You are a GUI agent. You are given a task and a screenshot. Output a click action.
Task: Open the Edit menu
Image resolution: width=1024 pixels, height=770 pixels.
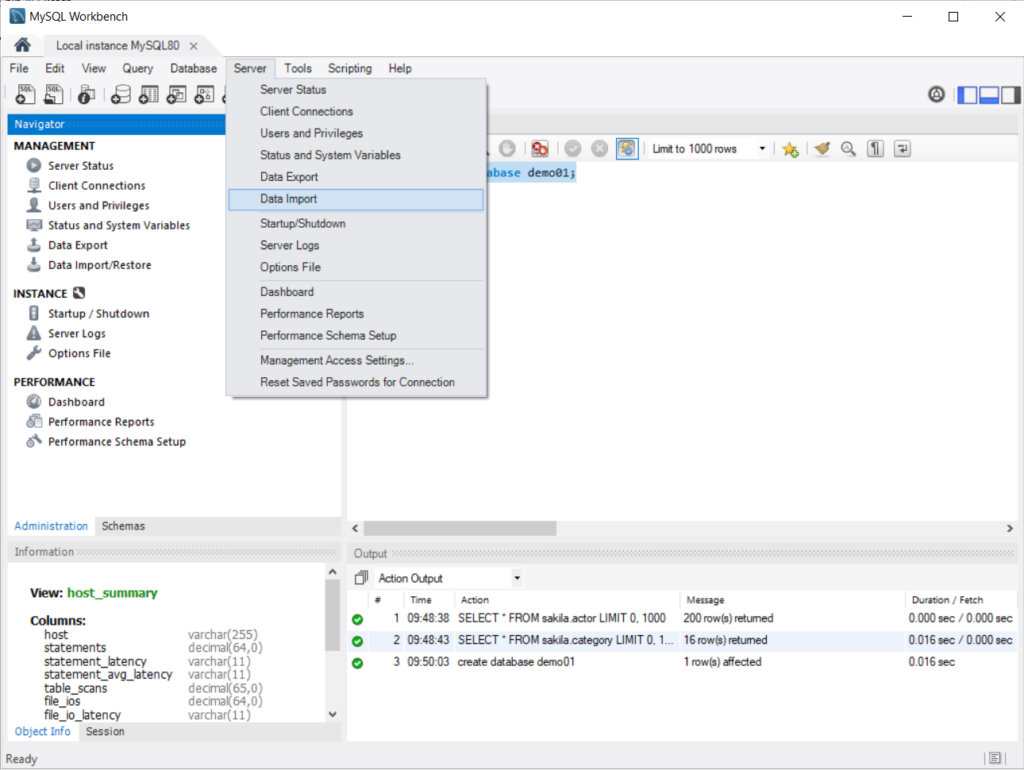(55, 69)
